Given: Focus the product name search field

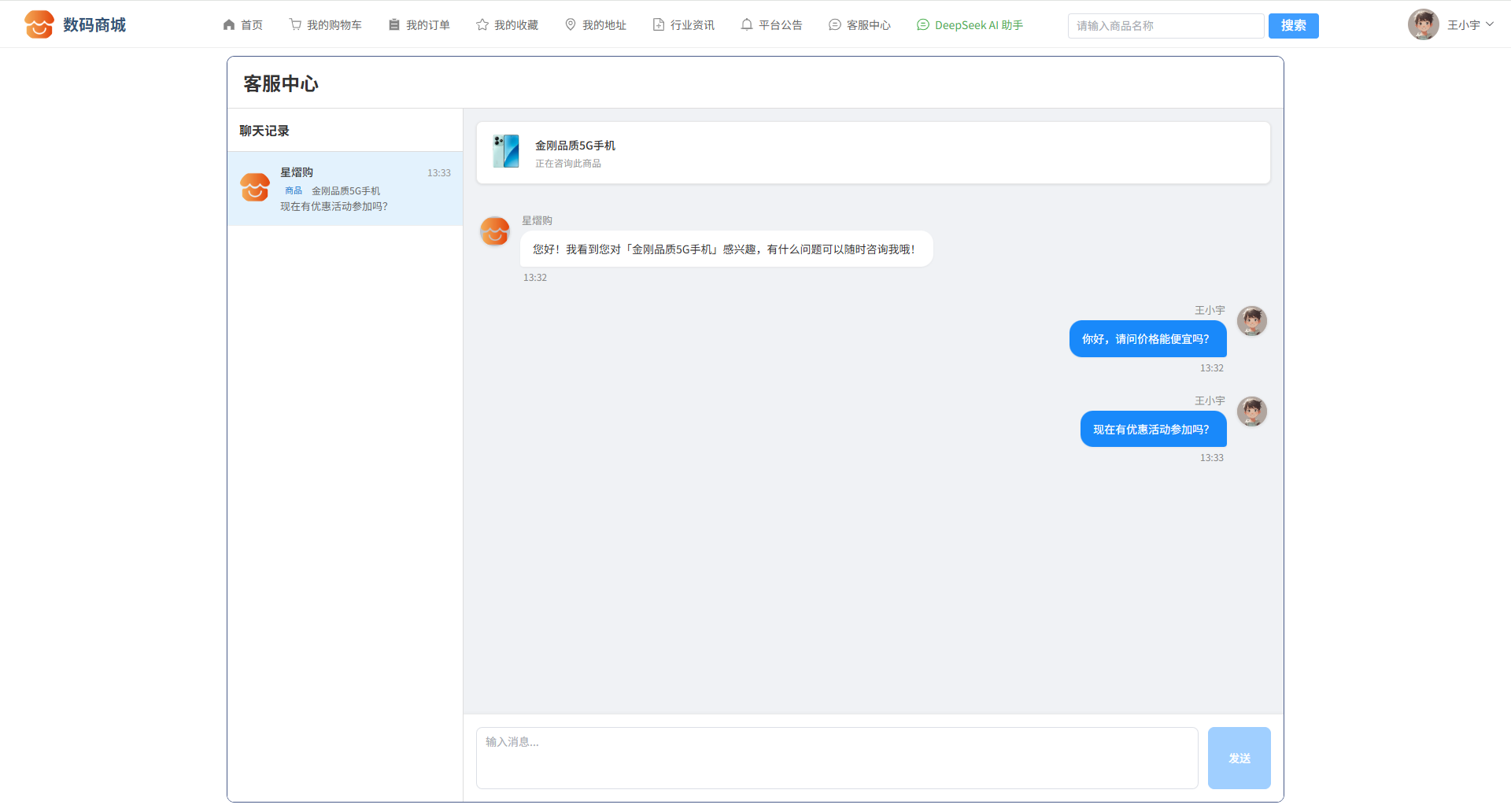Looking at the screenshot, I should [x=1166, y=26].
